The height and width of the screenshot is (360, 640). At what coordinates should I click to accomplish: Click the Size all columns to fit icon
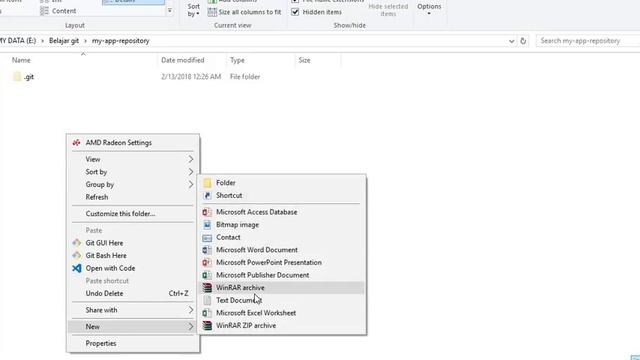point(212,12)
